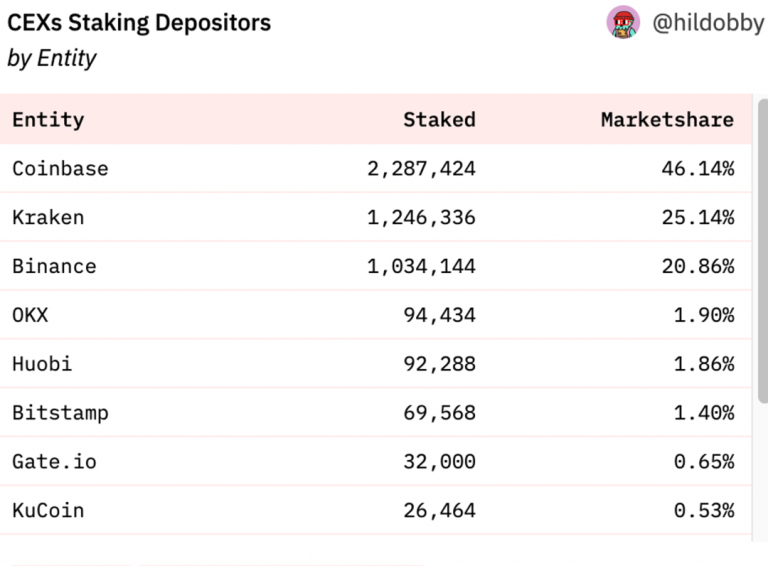This screenshot has height=566, width=768.
Task: Select the KuCoin entity cell
Action: [x=48, y=511]
